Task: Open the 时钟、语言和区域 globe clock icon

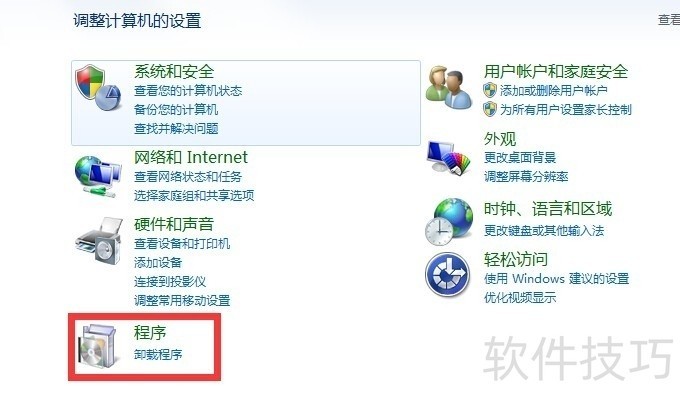Action: (x=449, y=222)
